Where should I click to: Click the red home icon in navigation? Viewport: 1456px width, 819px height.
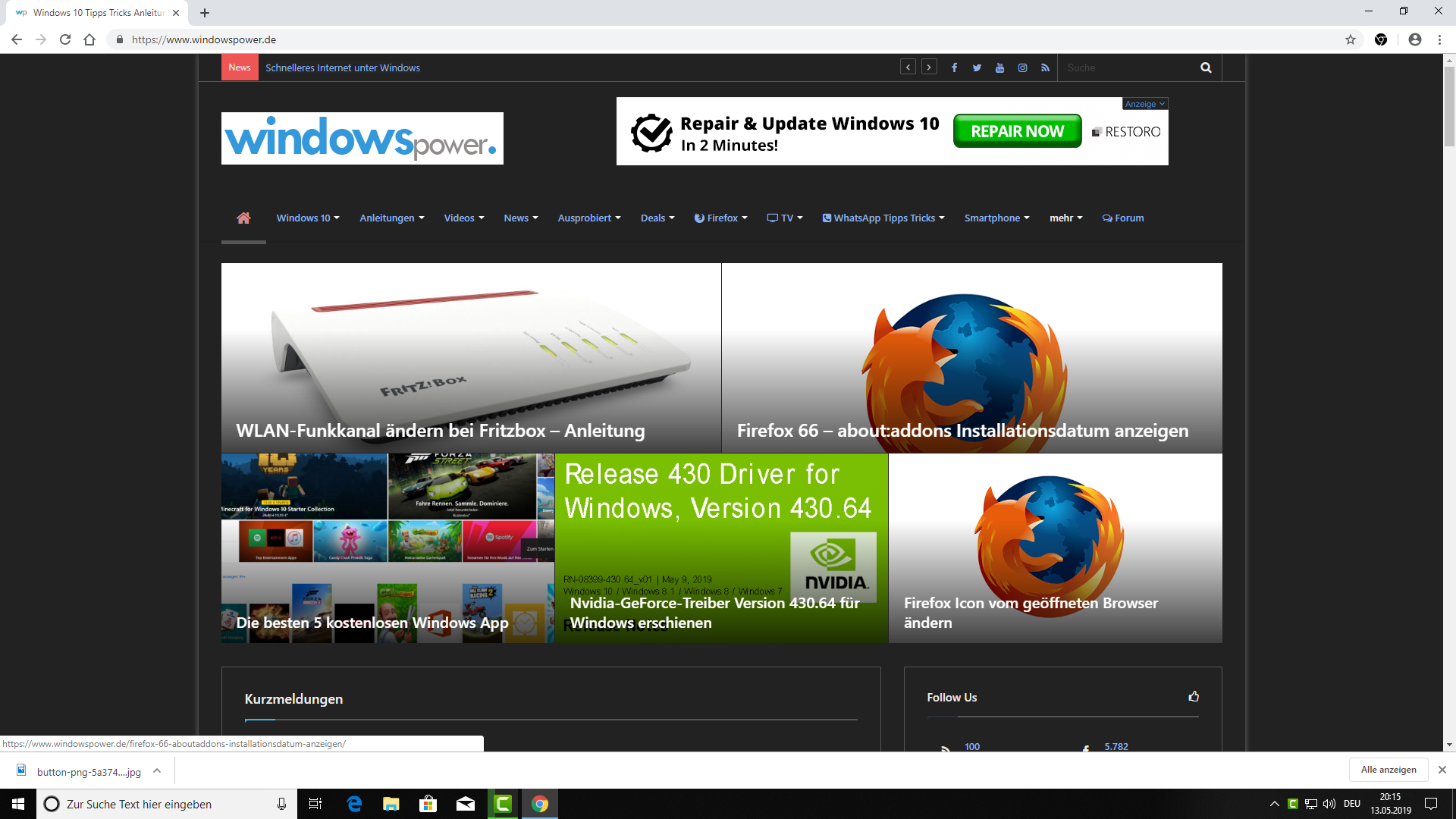point(243,218)
